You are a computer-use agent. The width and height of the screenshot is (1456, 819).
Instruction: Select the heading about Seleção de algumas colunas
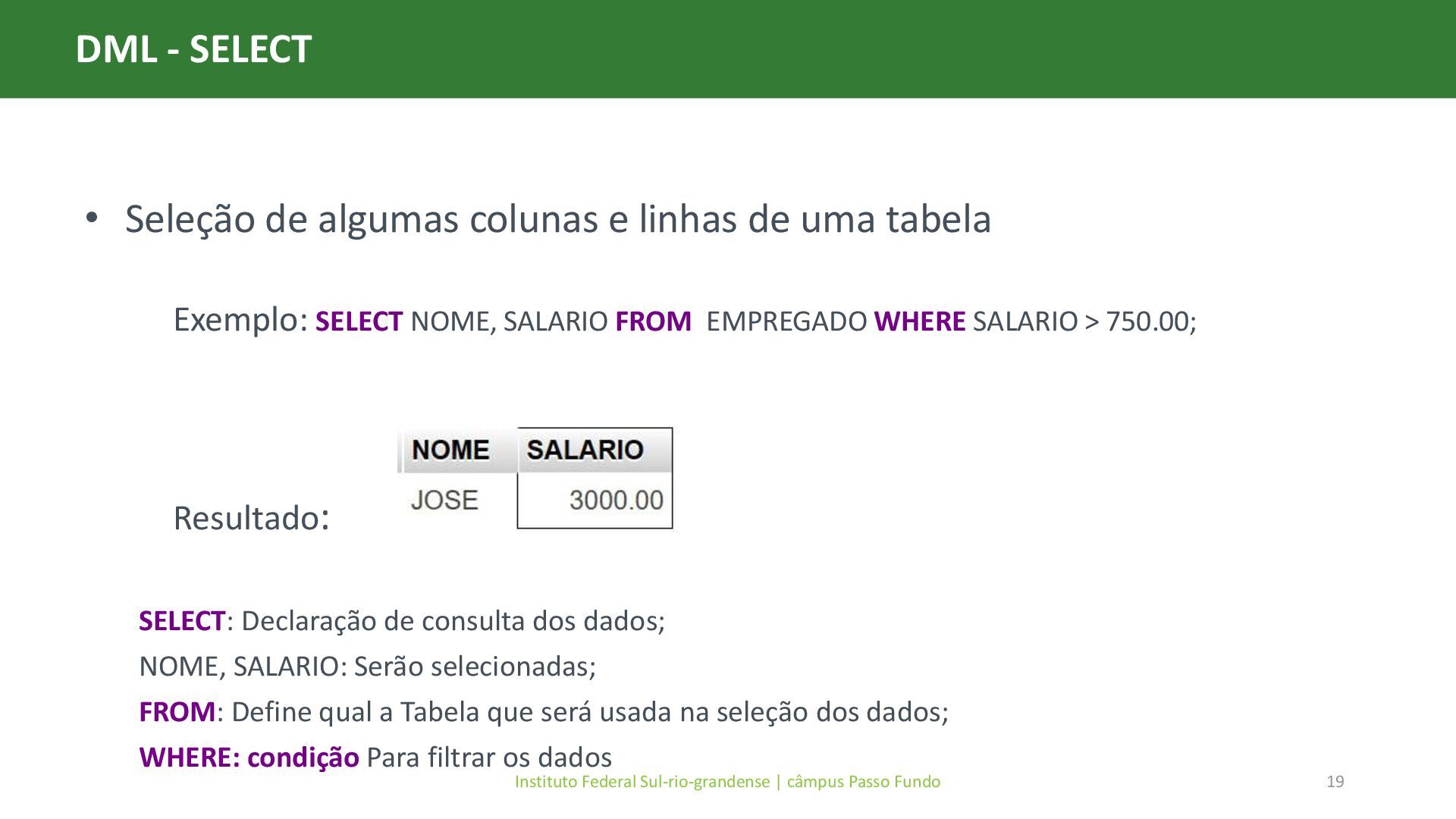pyautogui.click(x=558, y=219)
